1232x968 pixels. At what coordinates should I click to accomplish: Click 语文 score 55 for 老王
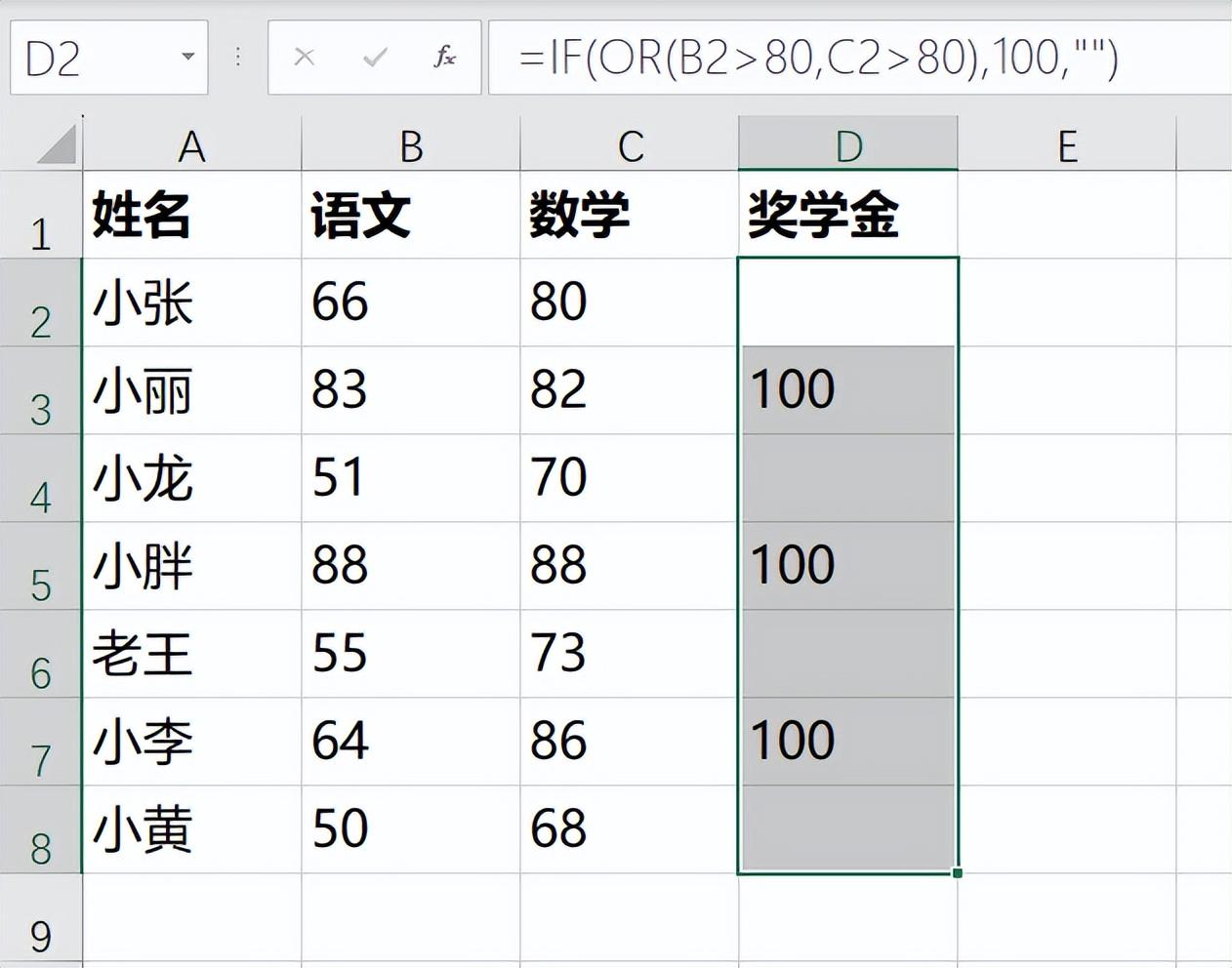pyautogui.click(x=411, y=654)
